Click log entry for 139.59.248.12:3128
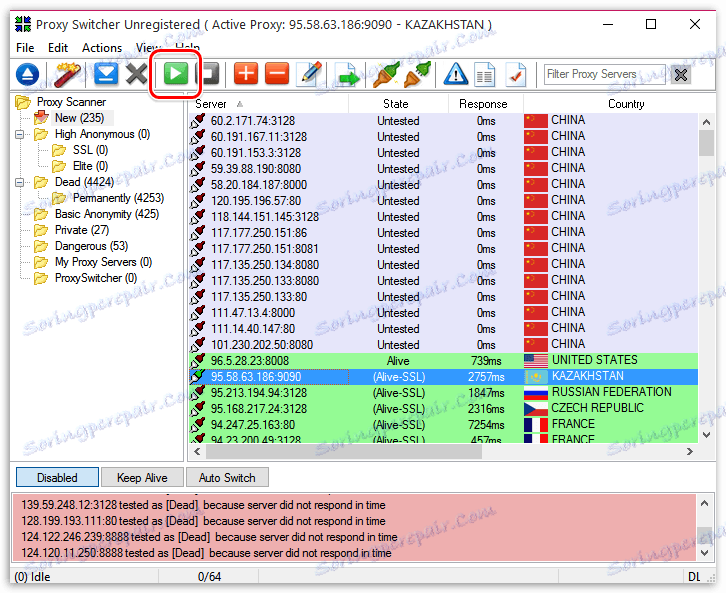Screen dimensions: 726x593 [x=203, y=505]
